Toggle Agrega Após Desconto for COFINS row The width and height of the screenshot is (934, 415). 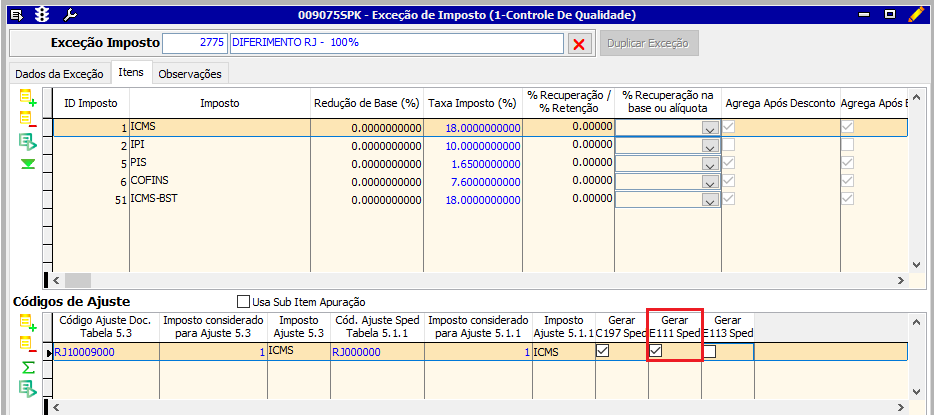click(x=728, y=180)
